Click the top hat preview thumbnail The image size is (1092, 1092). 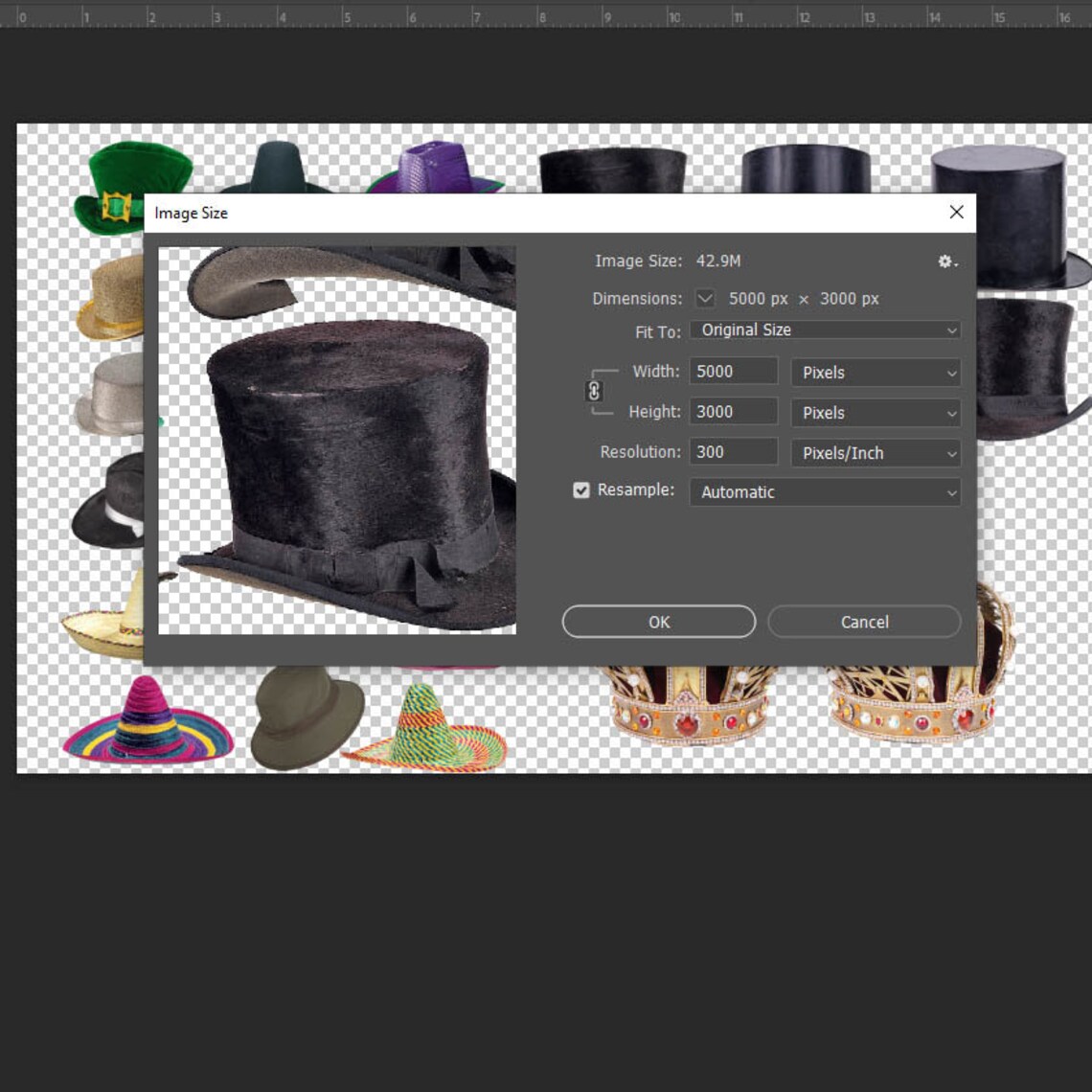click(x=339, y=441)
